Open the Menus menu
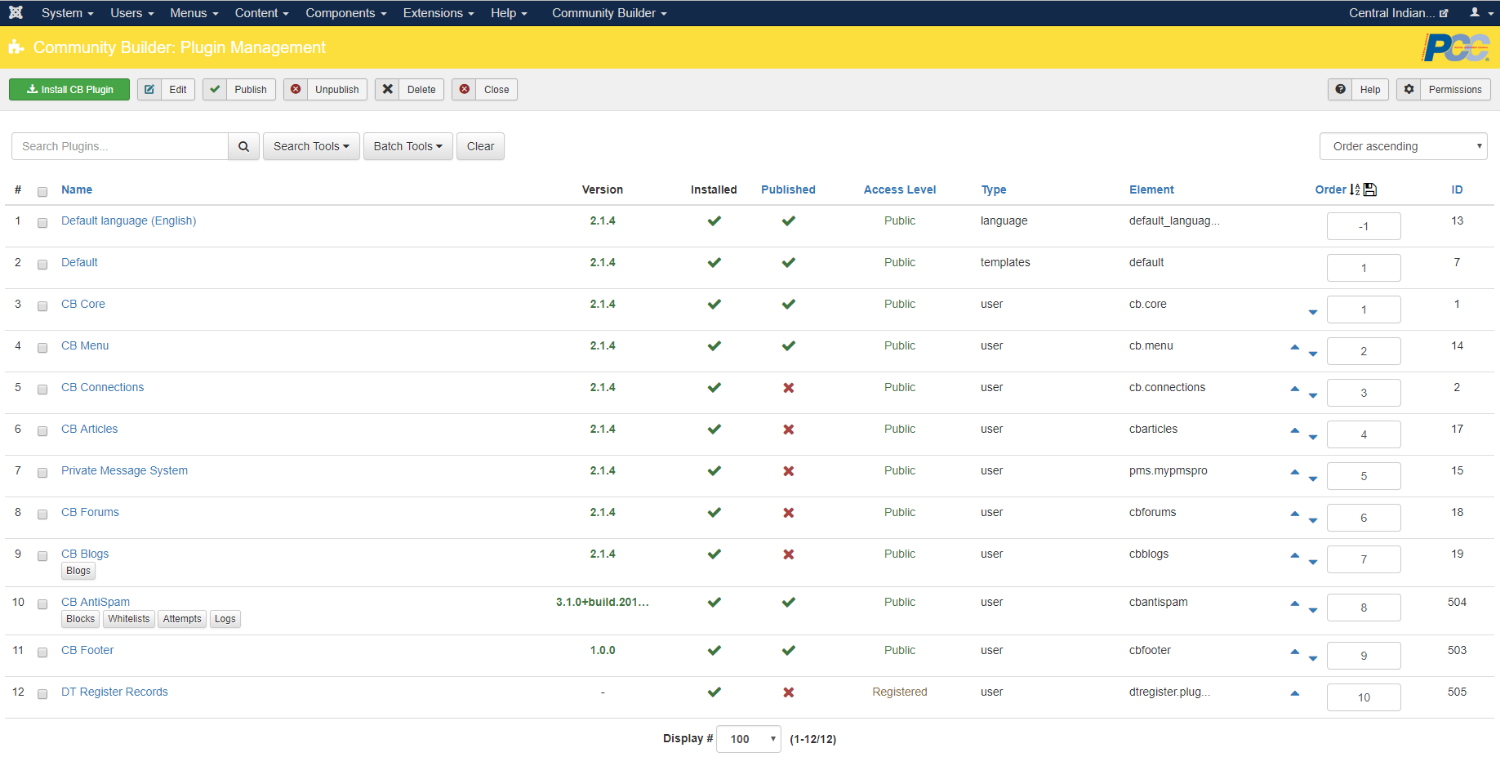The width and height of the screenshot is (1500, 761). 194,13
